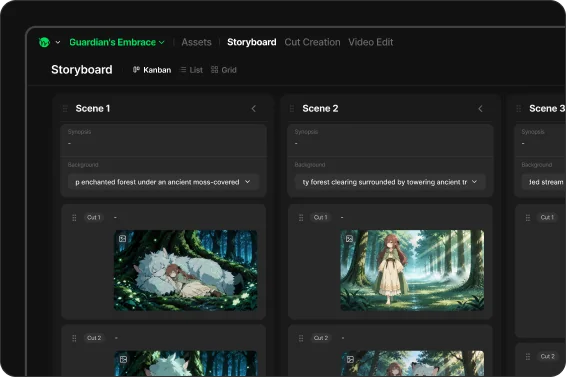
Task: Select the Scene 1 title
Action: point(93,109)
